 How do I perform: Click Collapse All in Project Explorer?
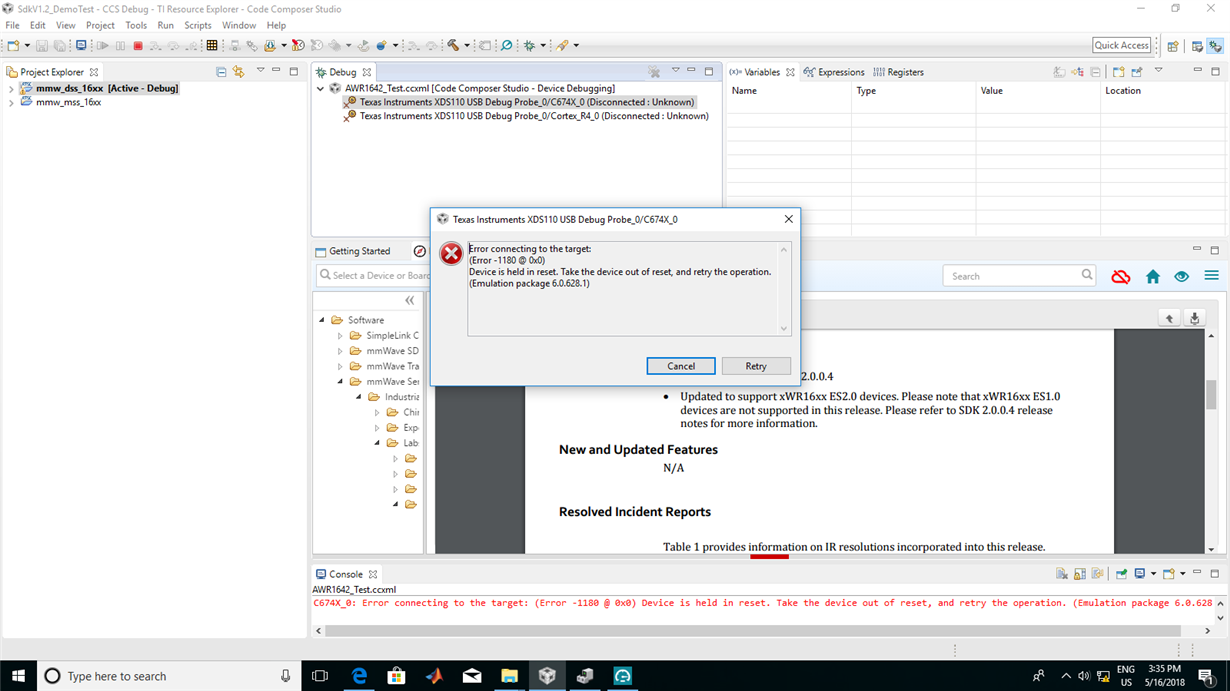(221, 72)
